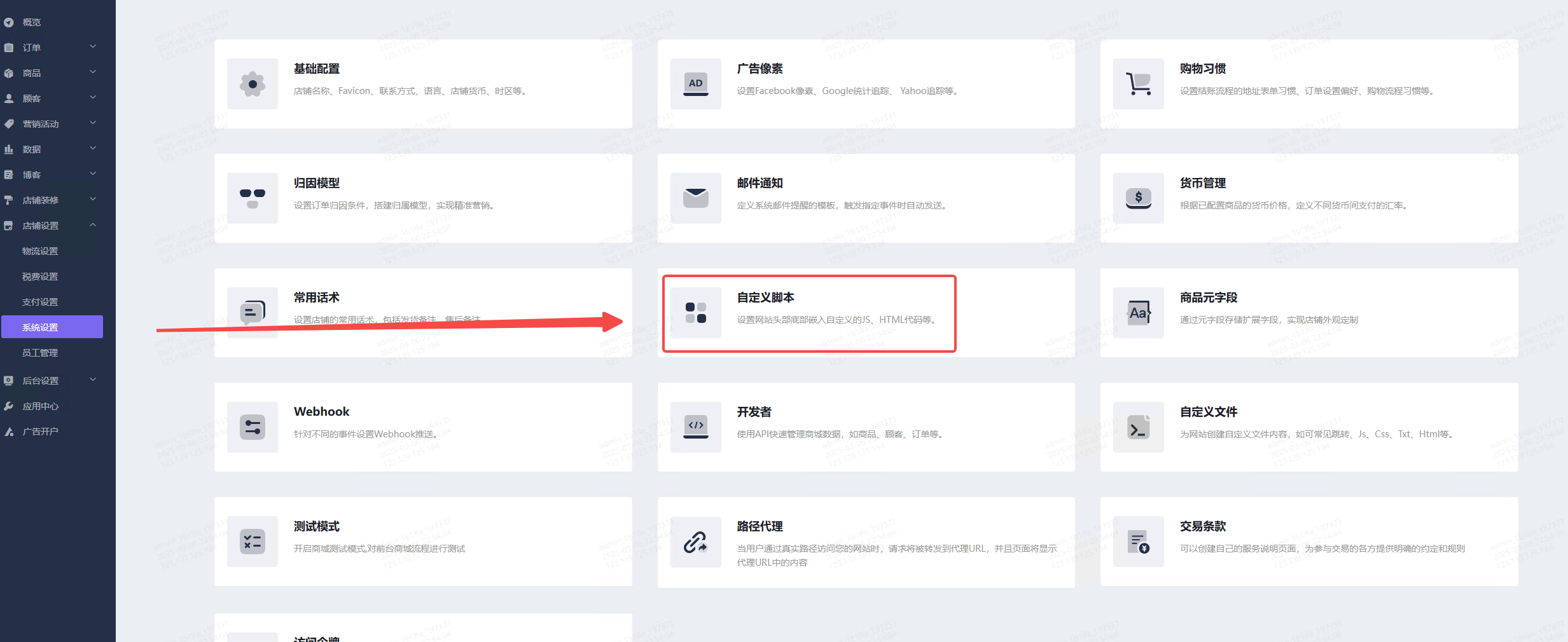The image size is (1568, 642).
Task: Expand the 营销活动 menu chevron
Action: [93, 123]
